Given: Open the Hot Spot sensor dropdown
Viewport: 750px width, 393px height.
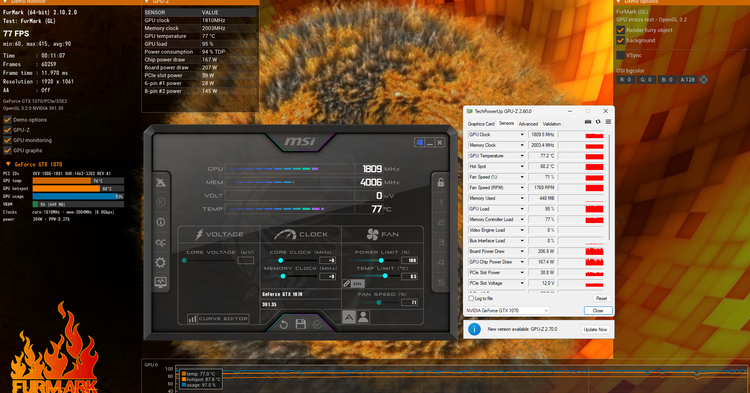Looking at the screenshot, I should pyautogui.click(x=522, y=166).
